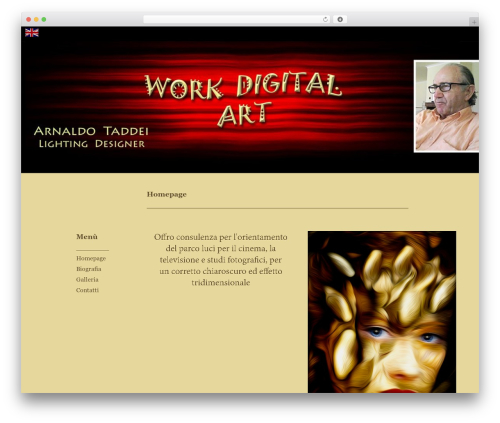
Task: Click the red close window dot
Action: click(29, 19)
